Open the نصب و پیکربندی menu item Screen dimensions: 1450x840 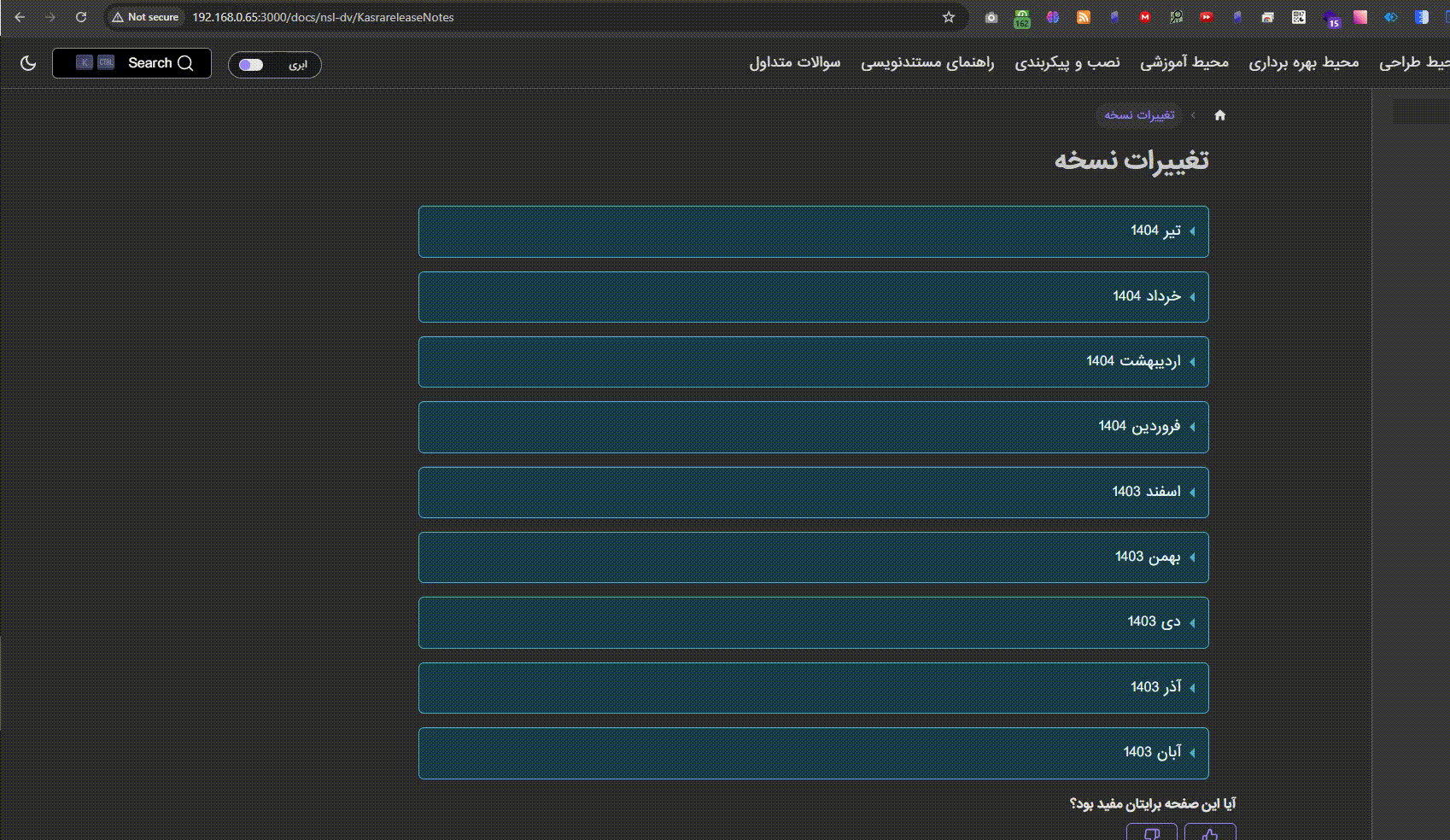[1067, 62]
